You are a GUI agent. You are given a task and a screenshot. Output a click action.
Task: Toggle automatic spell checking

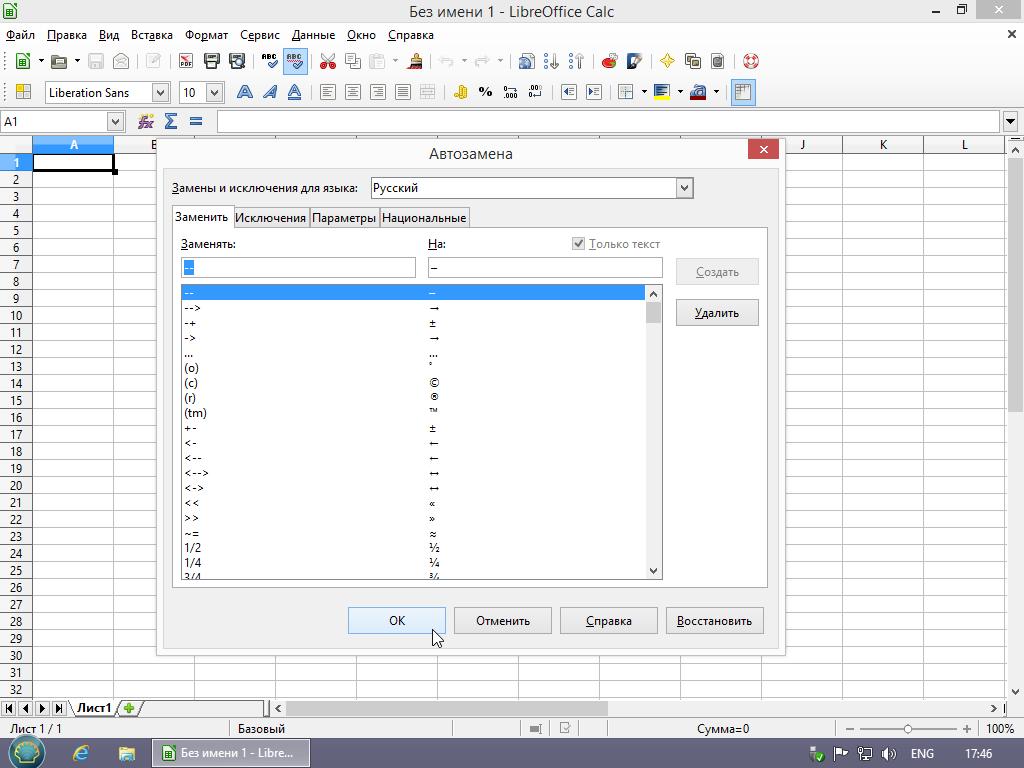[x=295, y=61]
